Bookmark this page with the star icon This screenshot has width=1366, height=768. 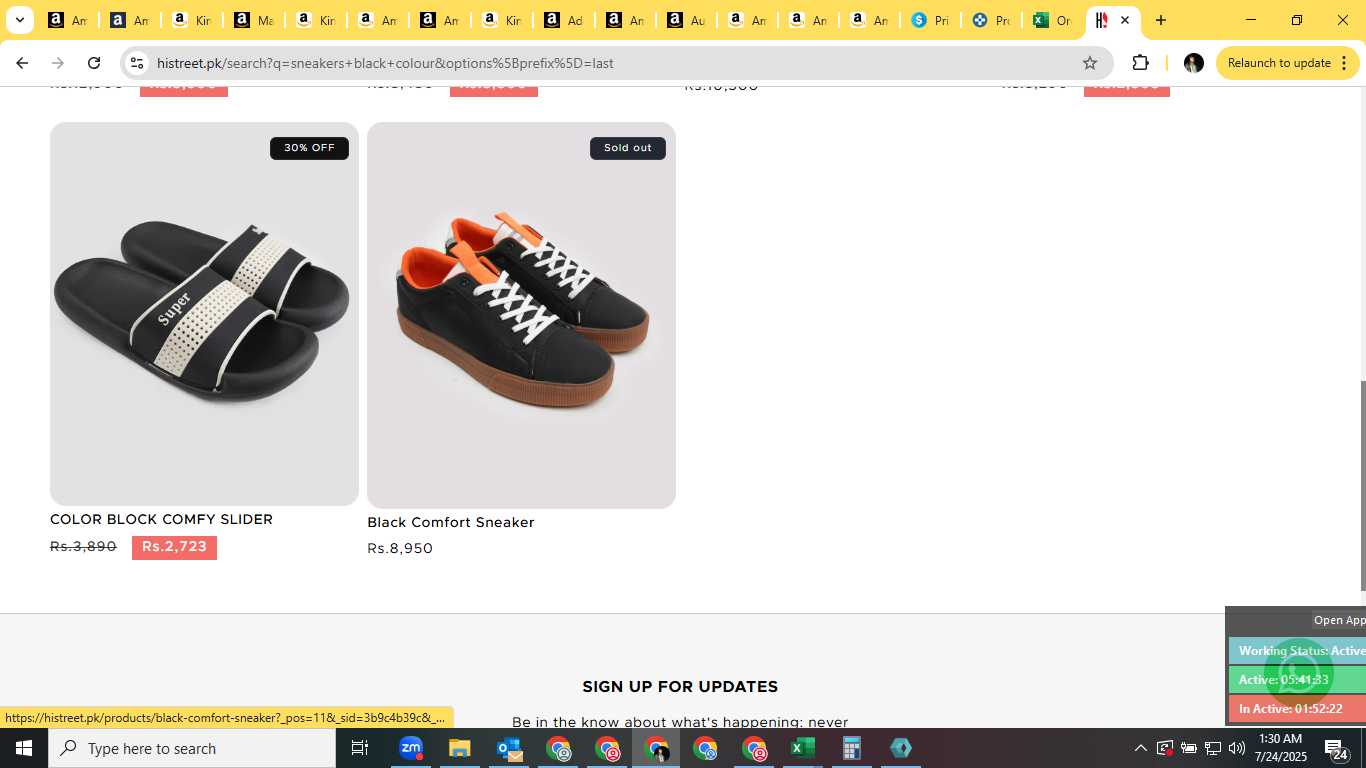click(1090, 63)
